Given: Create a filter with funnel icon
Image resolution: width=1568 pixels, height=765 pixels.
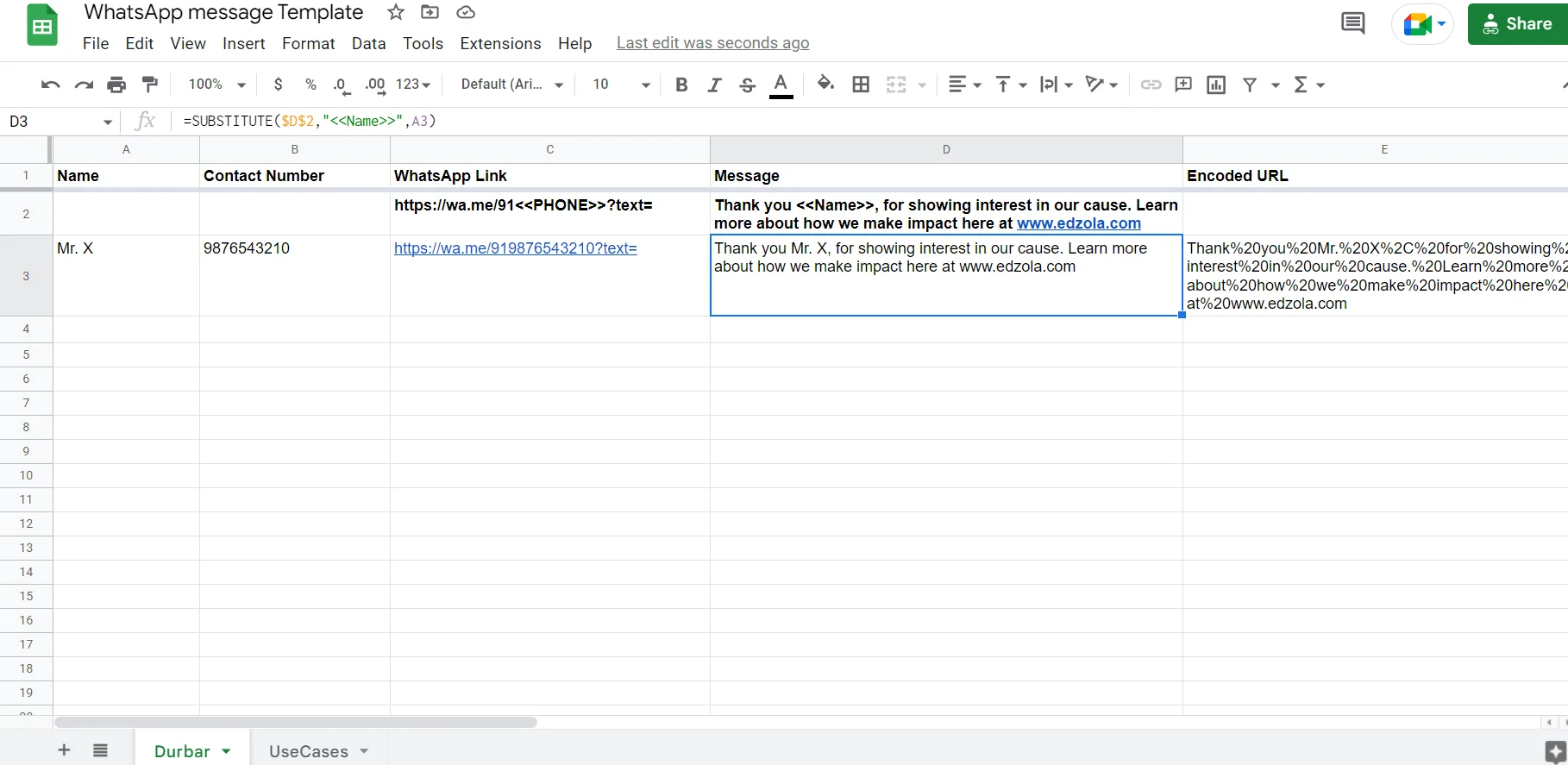Looking at the screenshot, I should pos(1250,85).
